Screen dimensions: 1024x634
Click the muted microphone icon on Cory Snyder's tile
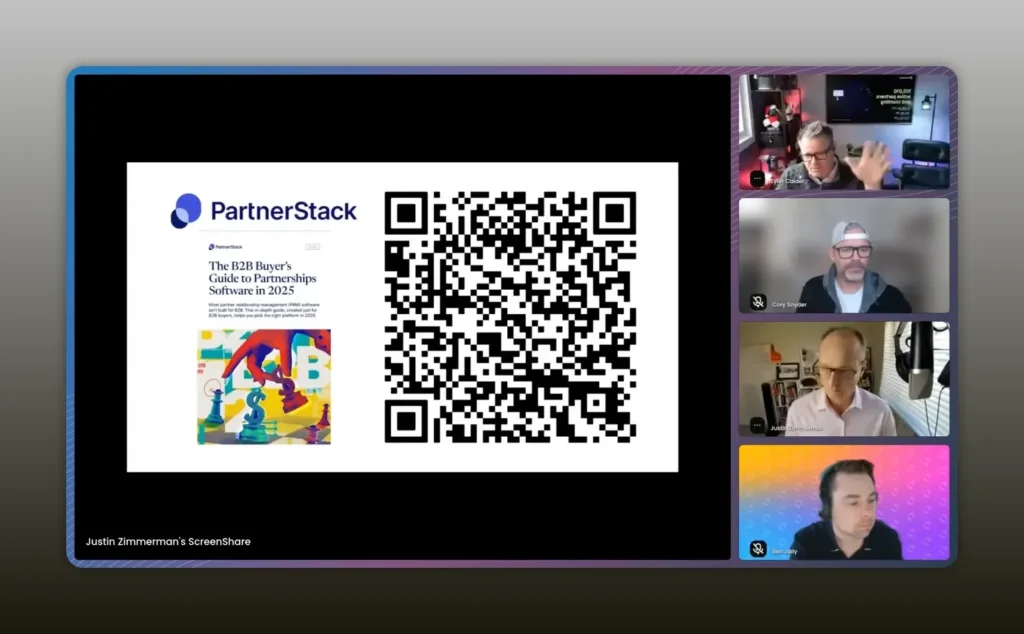(x=758, y=302)
